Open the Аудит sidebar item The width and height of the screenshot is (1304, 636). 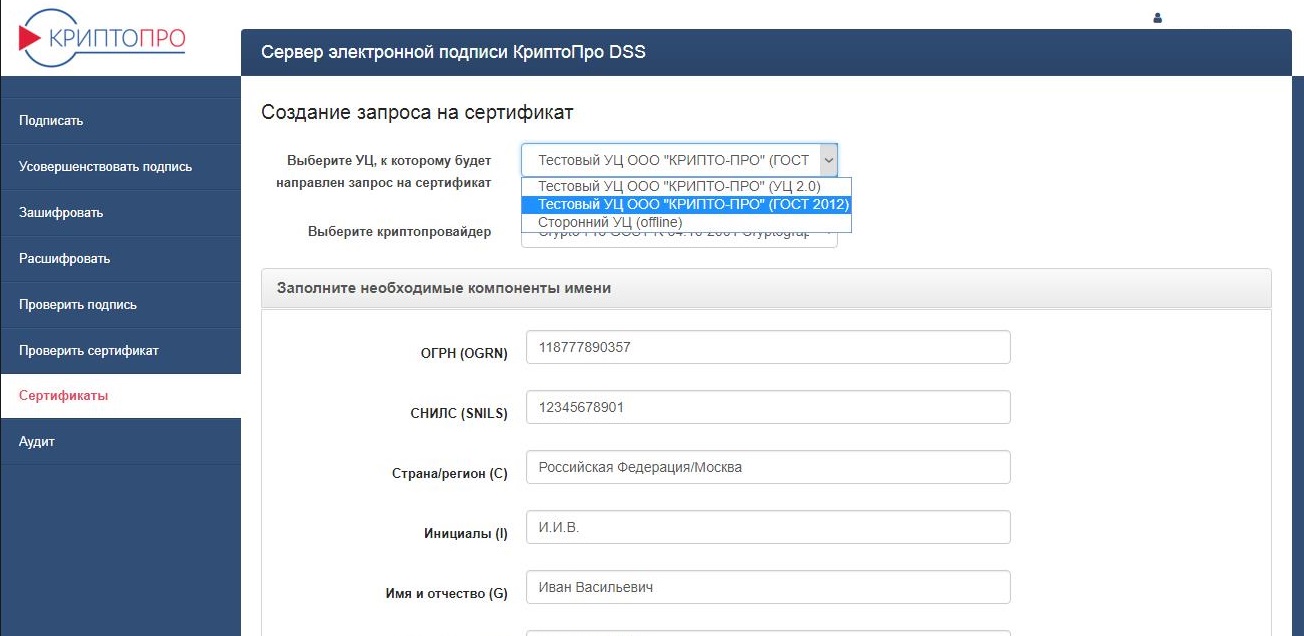pos(37,442)
